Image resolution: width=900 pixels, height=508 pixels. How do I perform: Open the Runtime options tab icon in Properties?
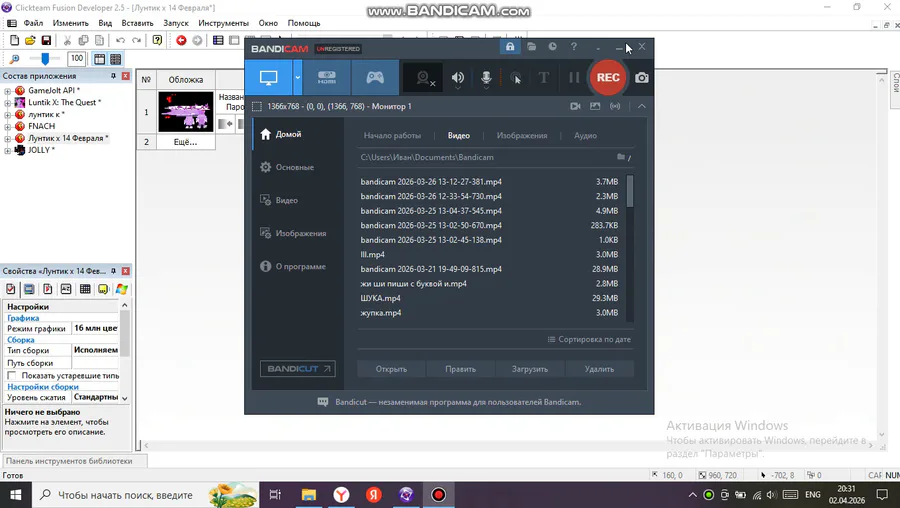pos(48,289)
